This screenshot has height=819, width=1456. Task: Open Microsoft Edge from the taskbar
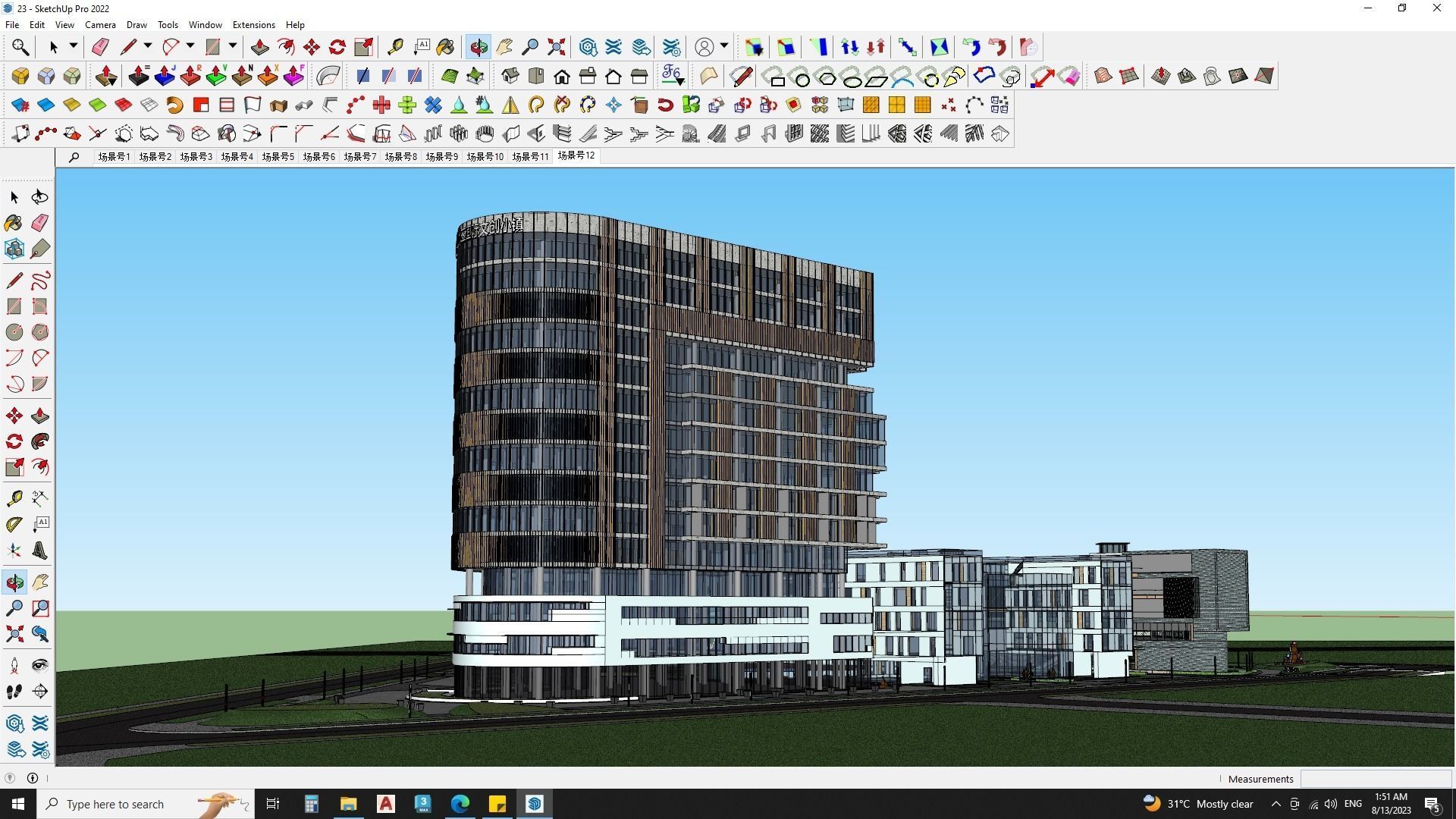click(460, 804)
